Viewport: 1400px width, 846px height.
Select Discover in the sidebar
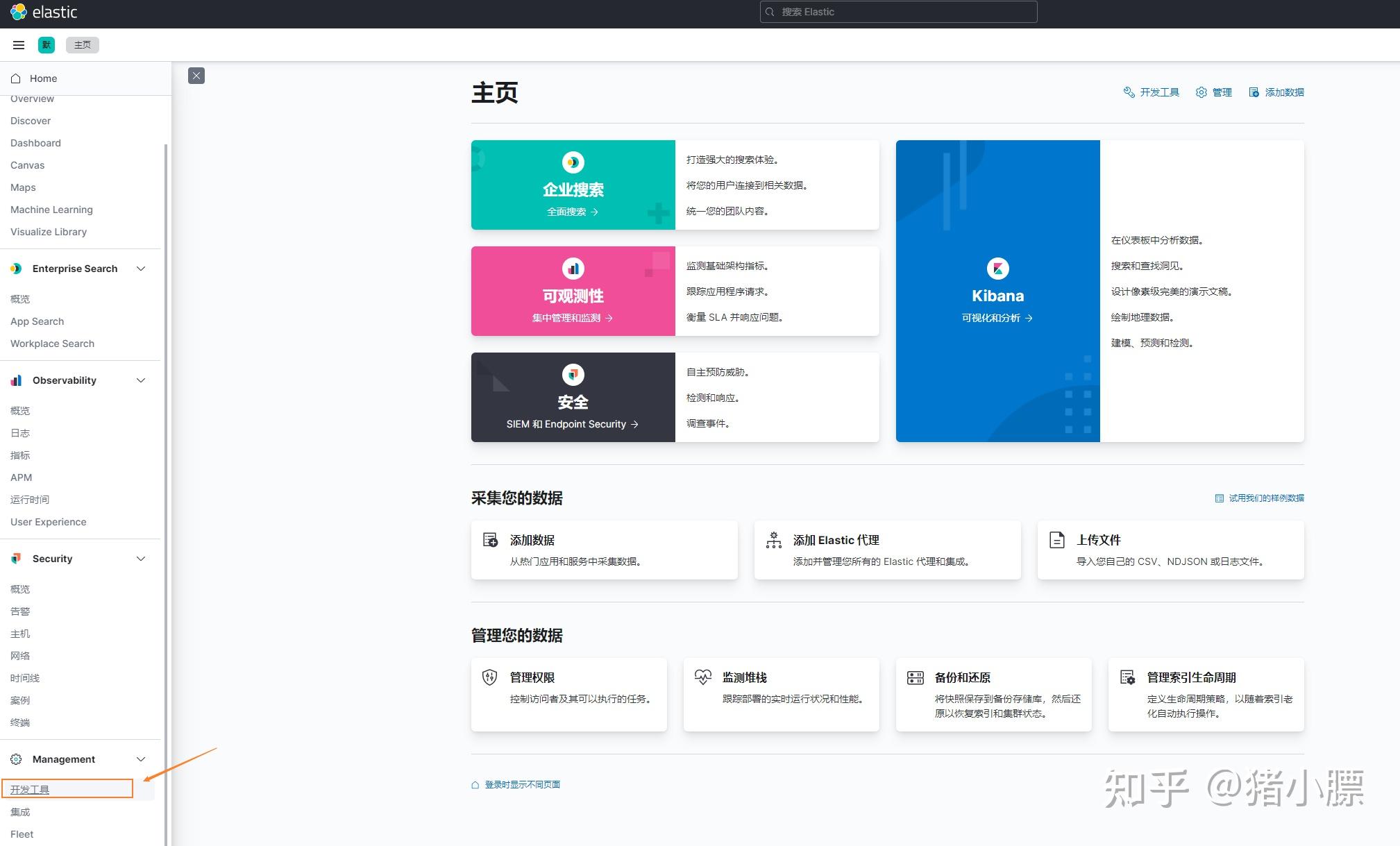(31, 120)
